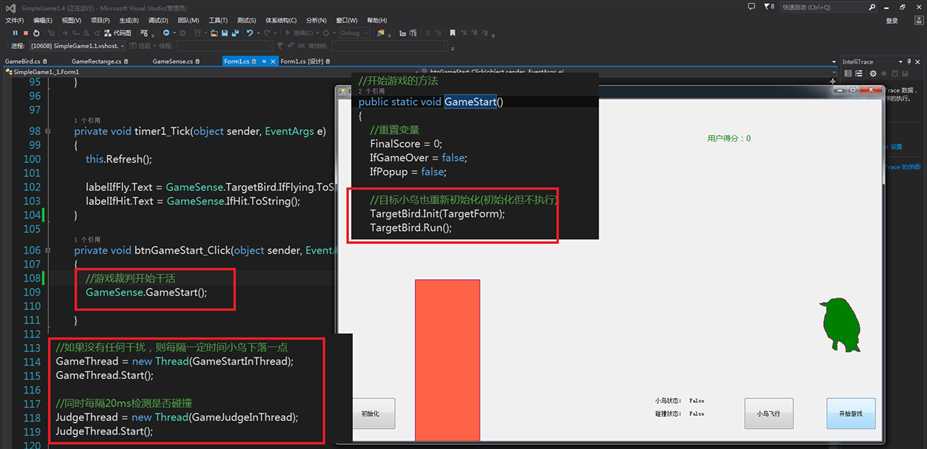
Task: Open the View menu
Action: (71, 20)
